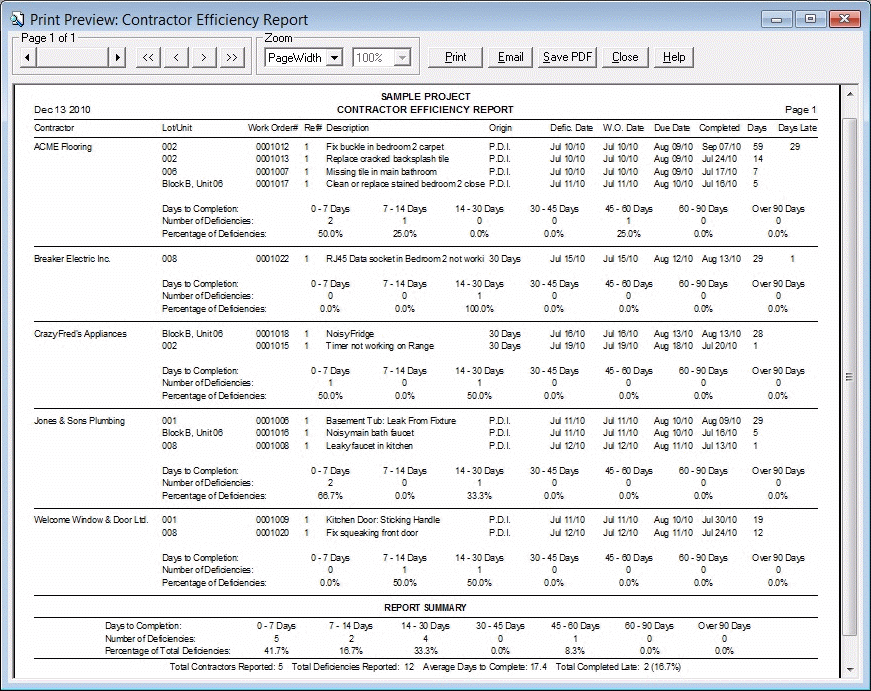Viewport: 871px width, 691px height.
Task: Click the CONTRACTOR EFFICIENCY REPORT heading
Action: point(425,110)
